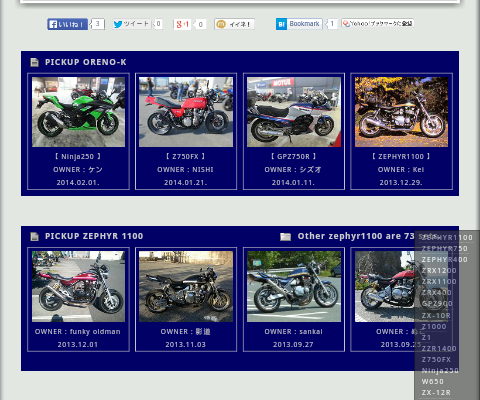Select Z1000 in the side menu
Image resolution: width=480 pixels, height=400 pixels.
tap(434, 326)
